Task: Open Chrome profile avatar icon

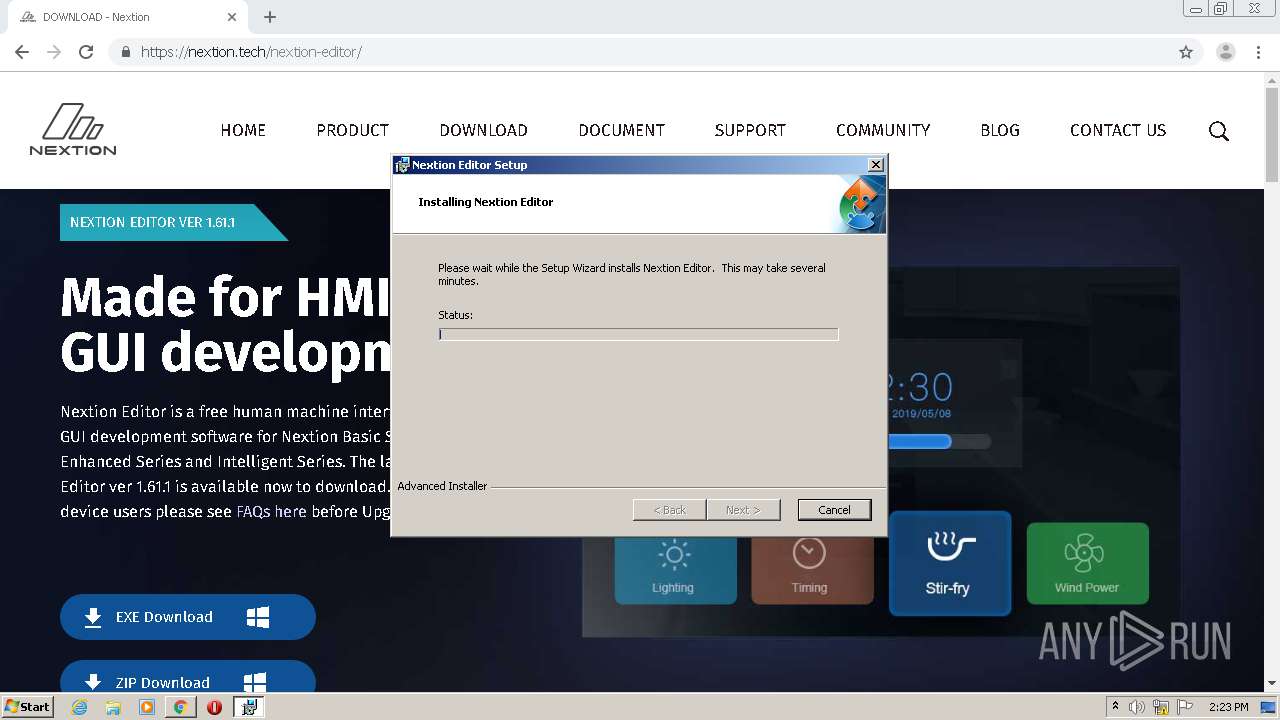Action: coord(1226,52)
